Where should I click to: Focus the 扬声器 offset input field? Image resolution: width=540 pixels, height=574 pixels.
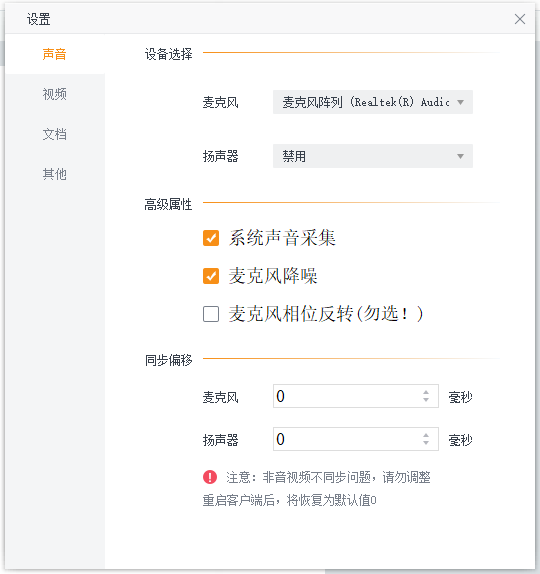[355, 439]
